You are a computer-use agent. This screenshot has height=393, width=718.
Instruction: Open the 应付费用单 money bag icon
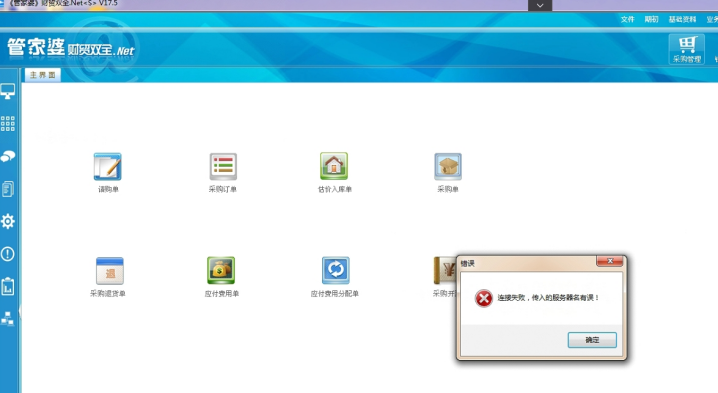tap(221, 270)
